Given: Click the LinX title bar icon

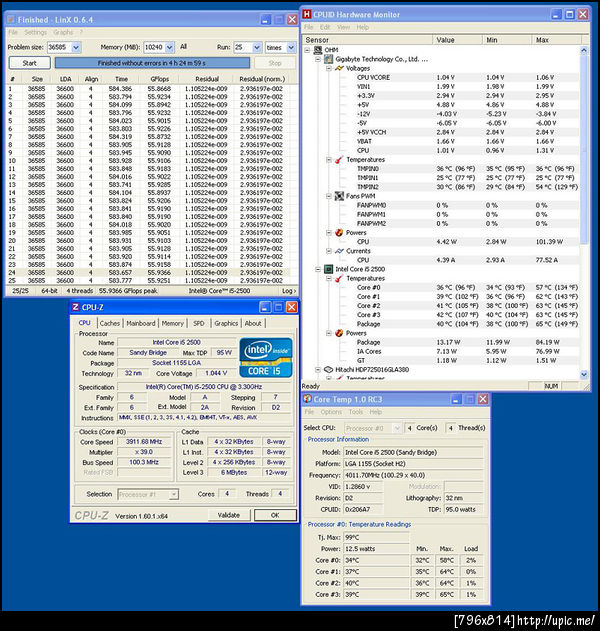Looking at the screenshot, I should point(11,20).
